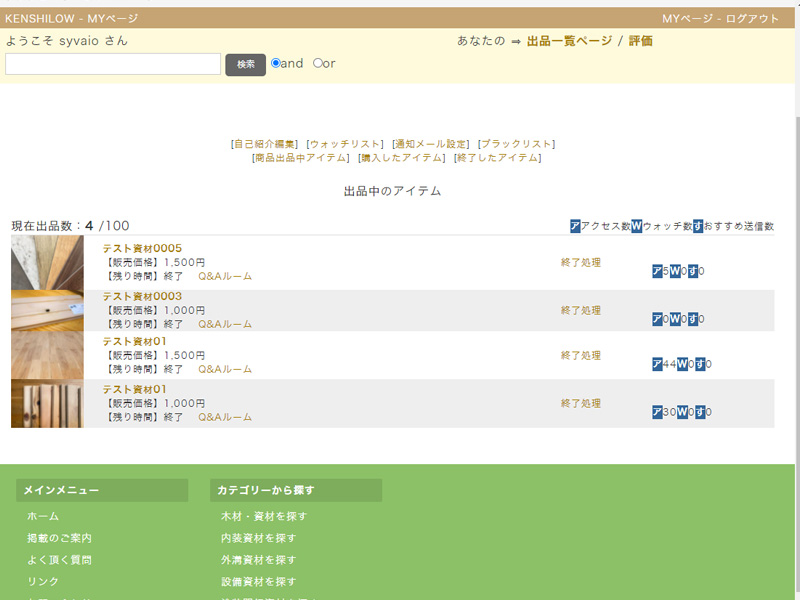Click the す badge for テスト資材0005
800x600 pixels.
pyautogui.click(x=691, y=272)
